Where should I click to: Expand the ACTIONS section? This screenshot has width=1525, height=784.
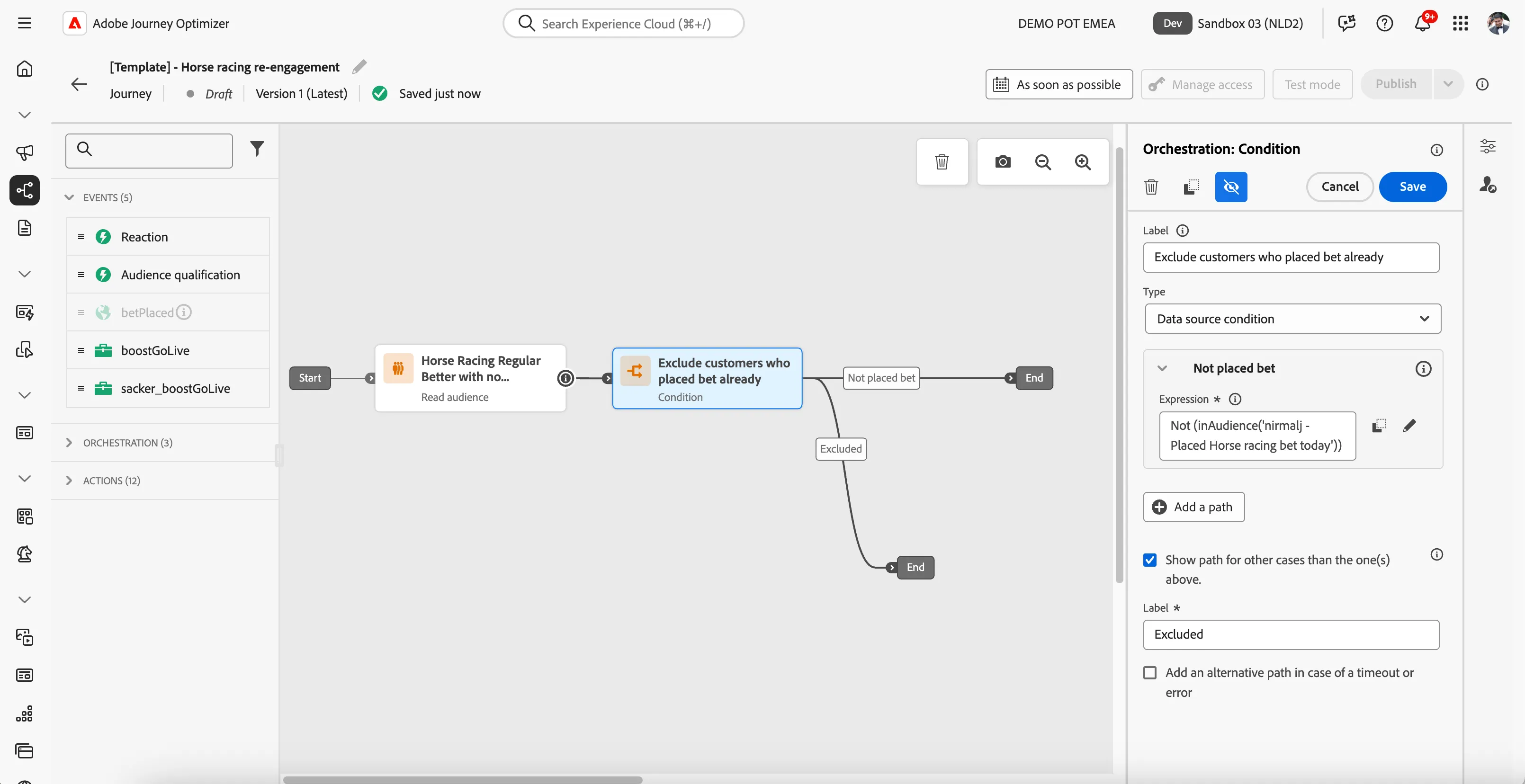tap(69, 481)
